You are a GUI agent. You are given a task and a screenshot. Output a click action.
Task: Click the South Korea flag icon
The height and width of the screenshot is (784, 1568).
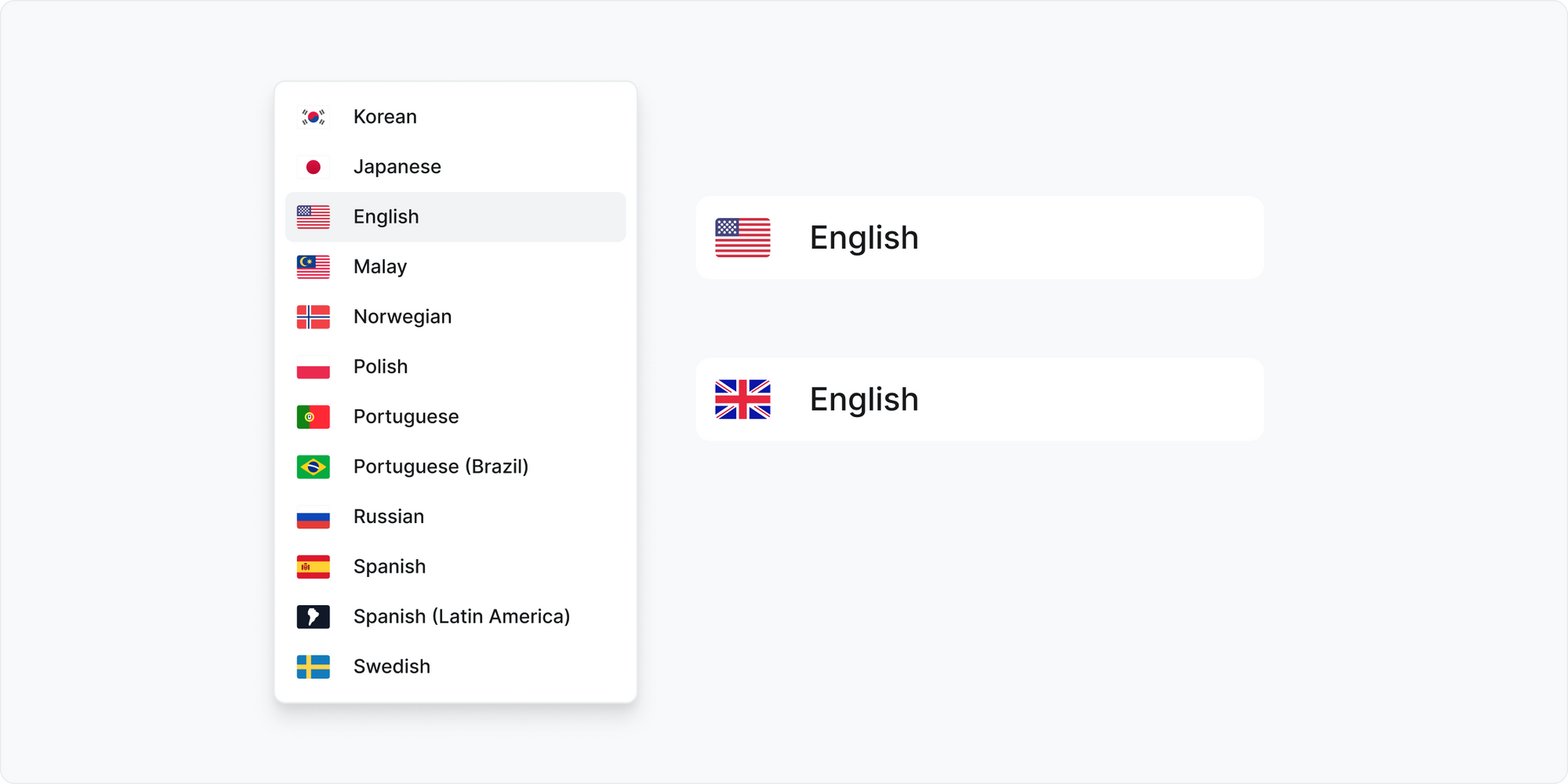[313, 117]
